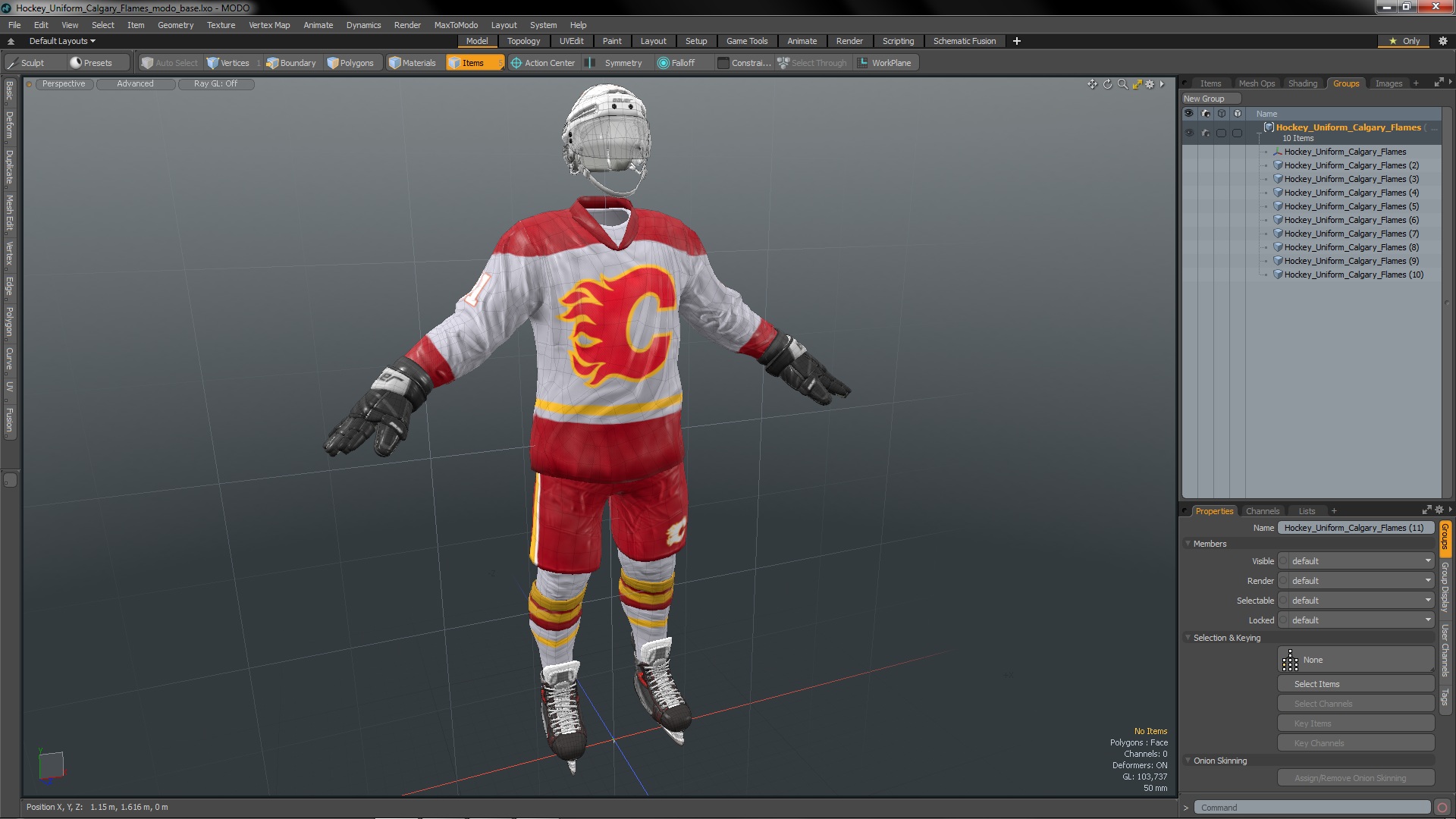Switch to Items selection mode
The image size is (1456, 819).
point(475,63)
